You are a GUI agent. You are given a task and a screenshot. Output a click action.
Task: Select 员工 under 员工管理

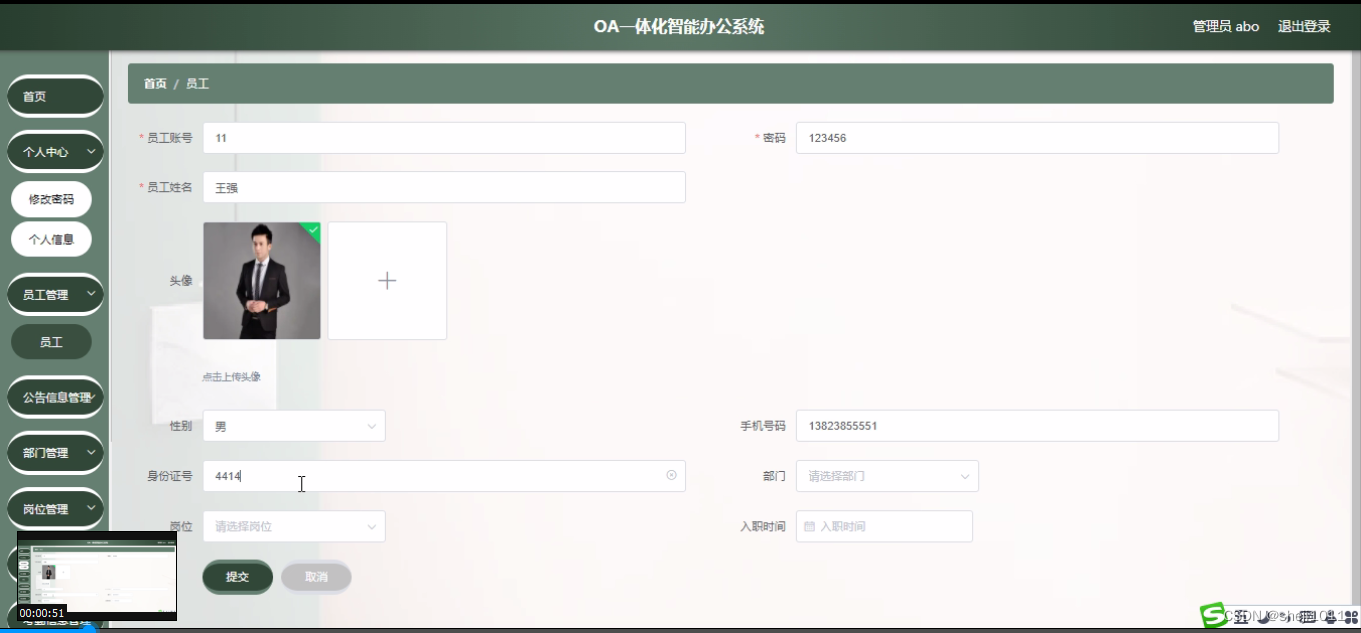point(52,341)
